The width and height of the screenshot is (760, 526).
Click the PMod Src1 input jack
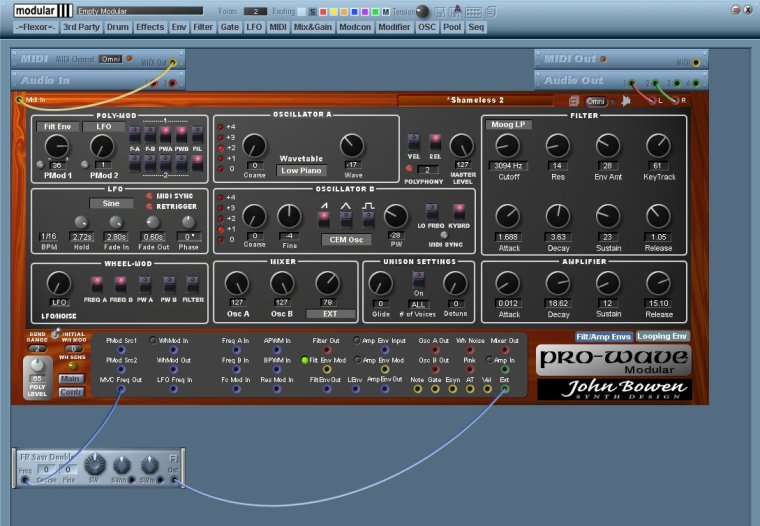pos(121,350)
